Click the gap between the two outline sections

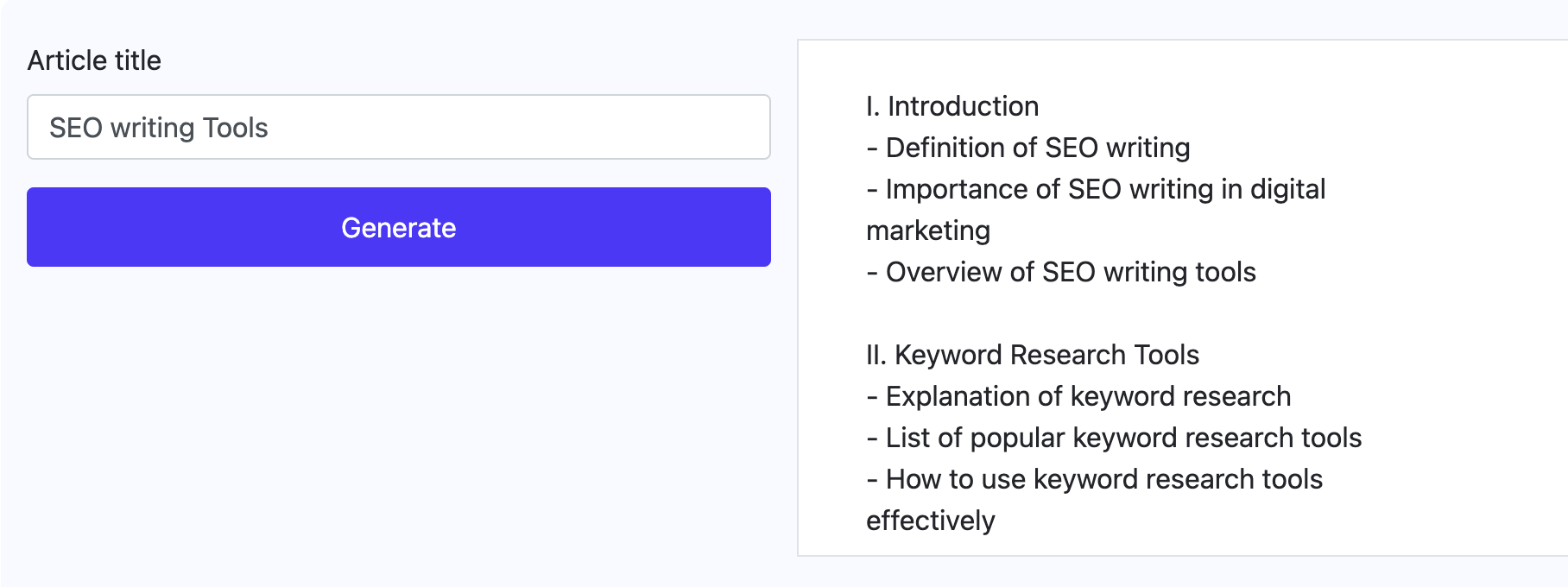pos(1122,313)
